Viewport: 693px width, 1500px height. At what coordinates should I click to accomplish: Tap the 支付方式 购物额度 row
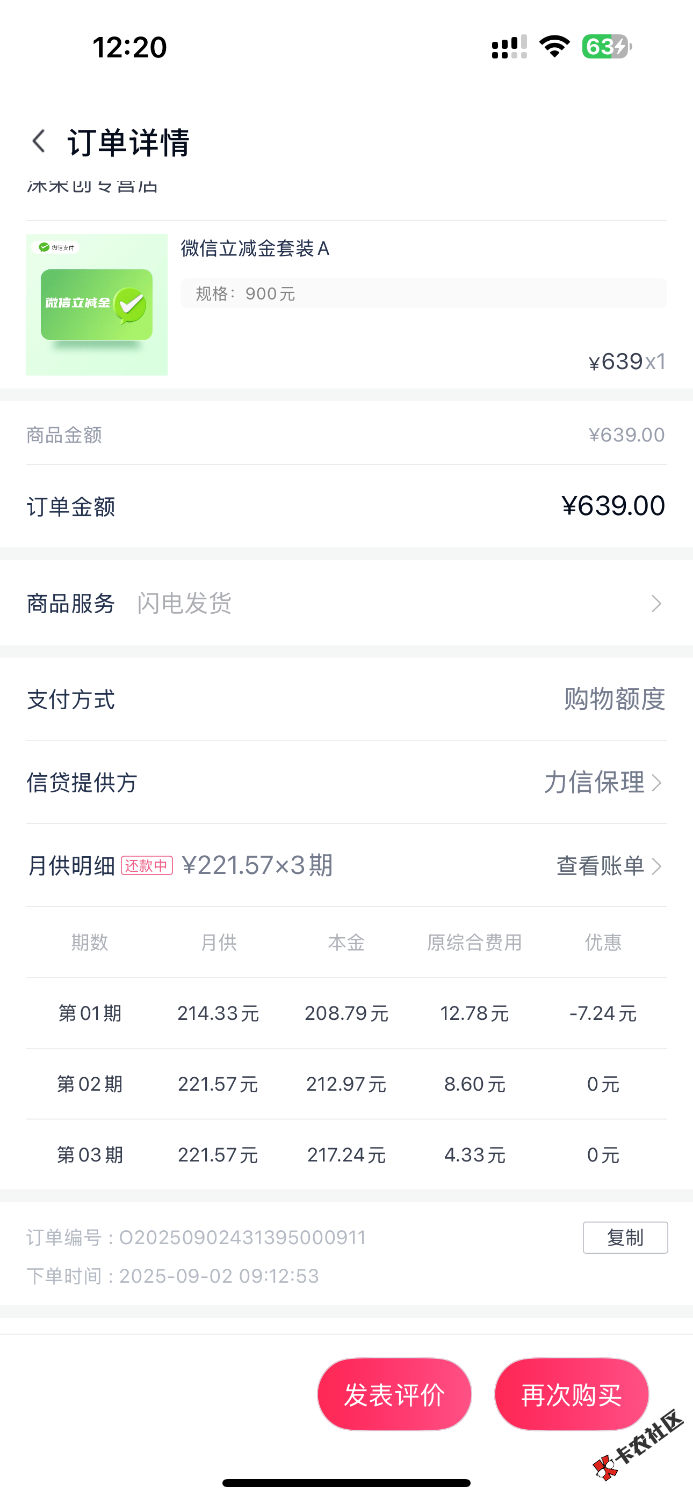coord(346,699)
